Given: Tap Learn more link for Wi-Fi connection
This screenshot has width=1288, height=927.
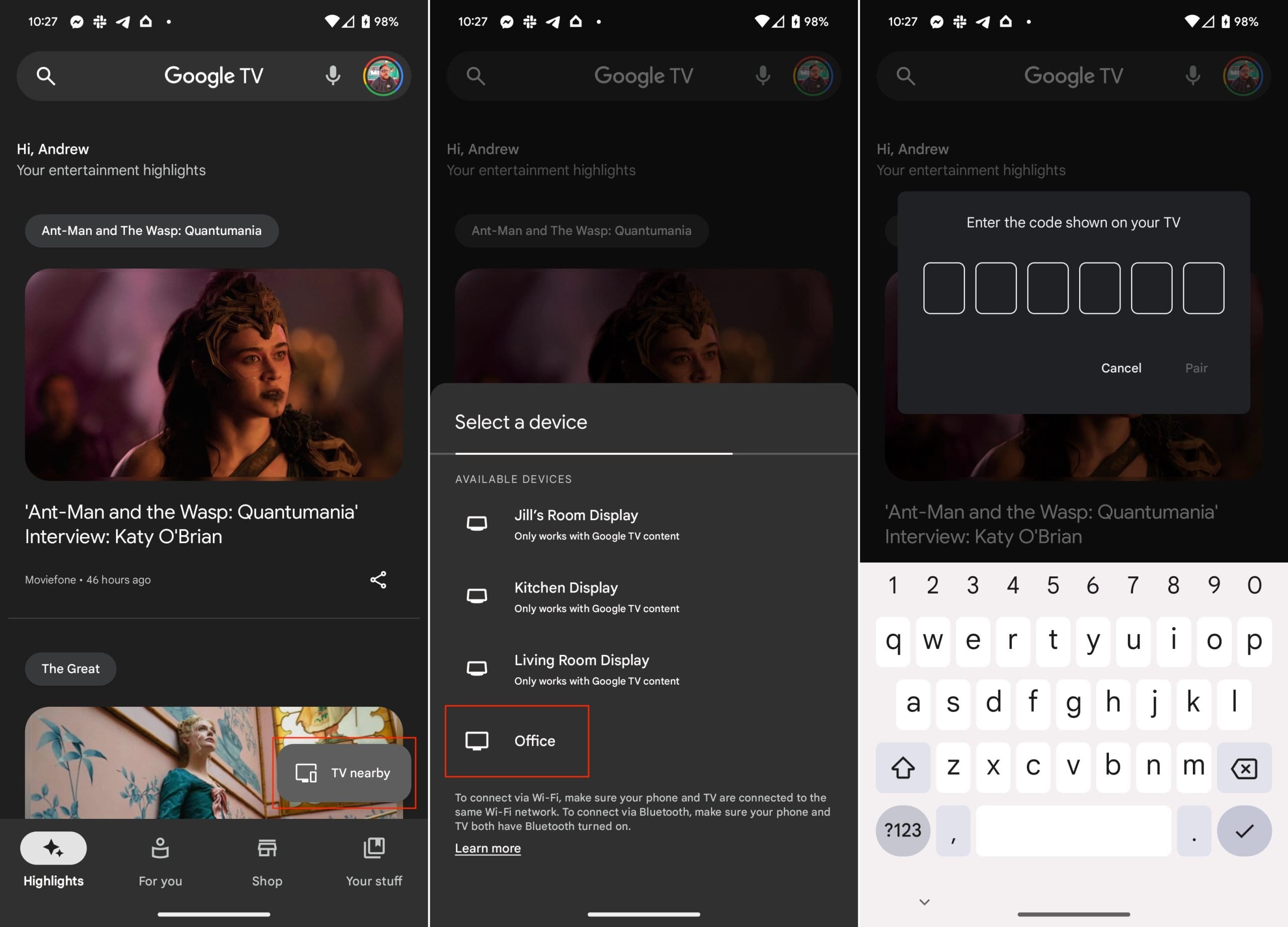Looking at the screenshot, I should [x=488, y=848].
